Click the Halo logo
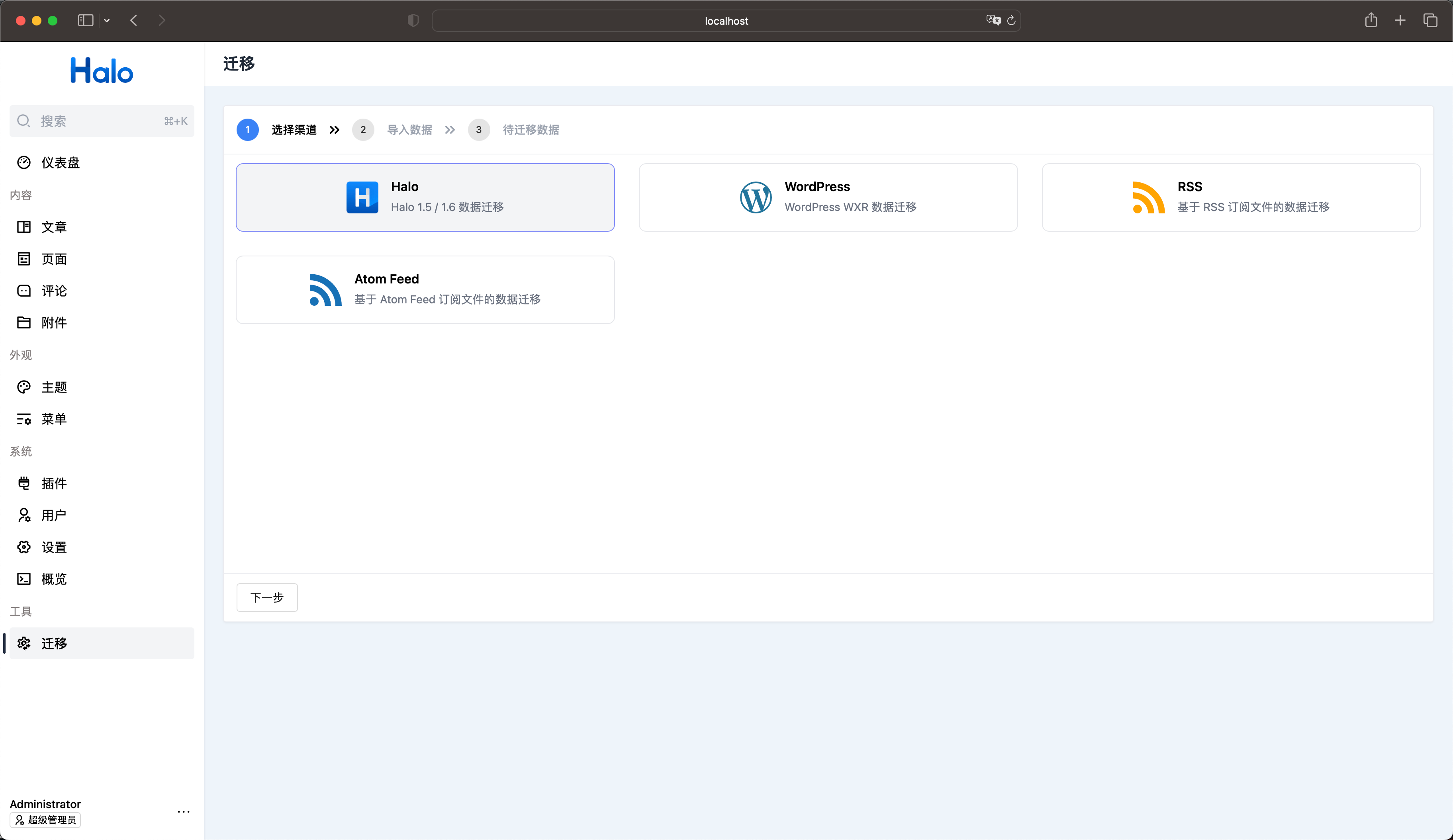The image size is (1453, 840). click(x=101, y=70)
